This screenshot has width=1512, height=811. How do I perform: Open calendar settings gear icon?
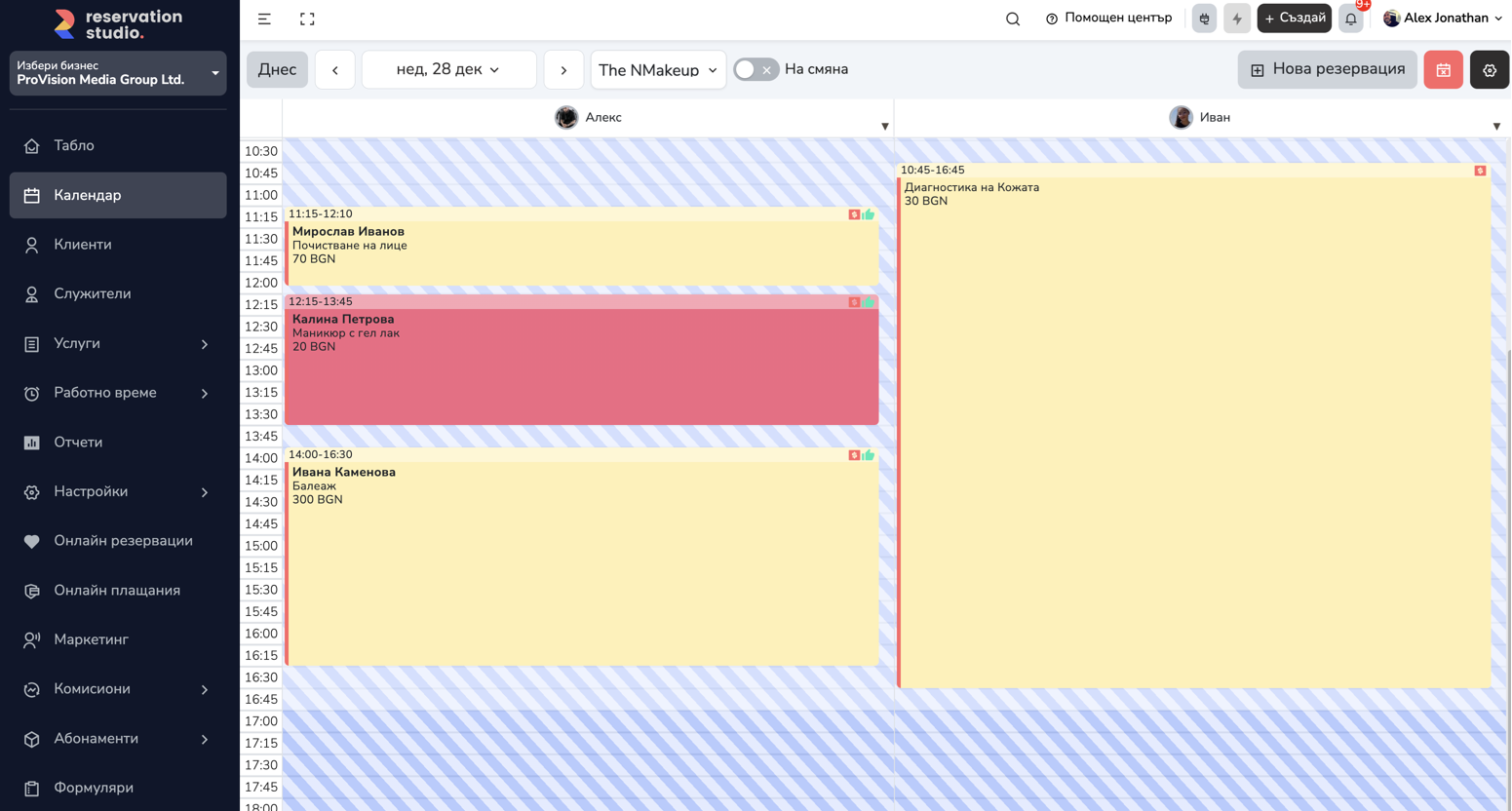(1489, 70)
